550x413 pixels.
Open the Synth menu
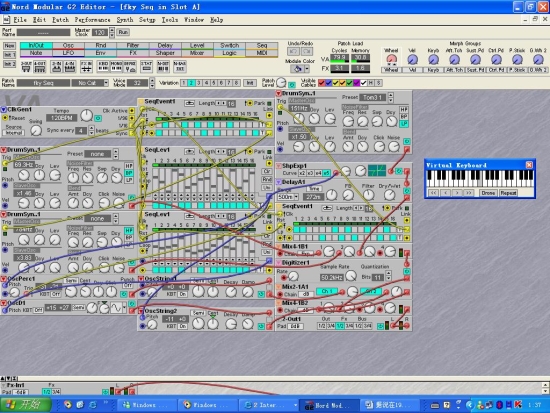[125, 20]
